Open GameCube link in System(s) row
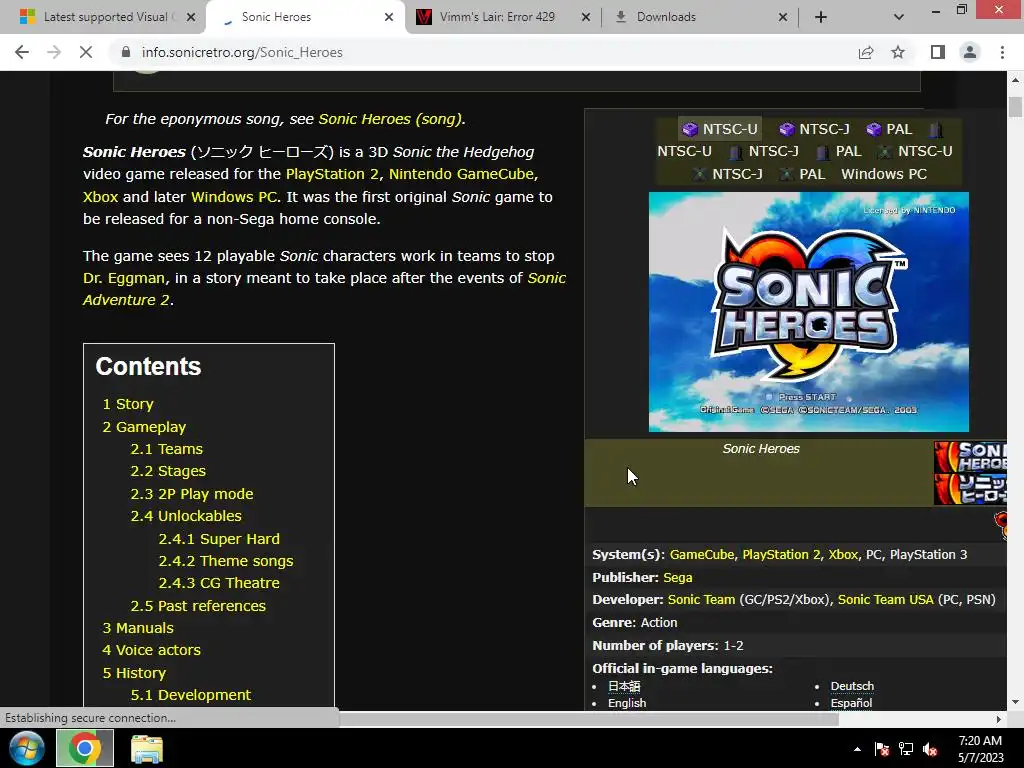The height and width of the screenshot is (768, 1024). [702, 555]
